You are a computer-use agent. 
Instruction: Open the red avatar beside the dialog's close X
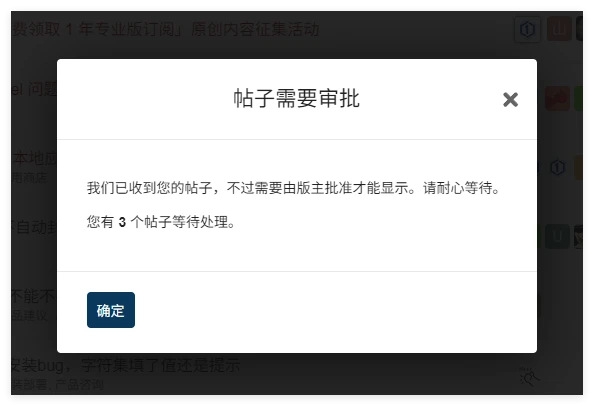(x=557, y=98)
